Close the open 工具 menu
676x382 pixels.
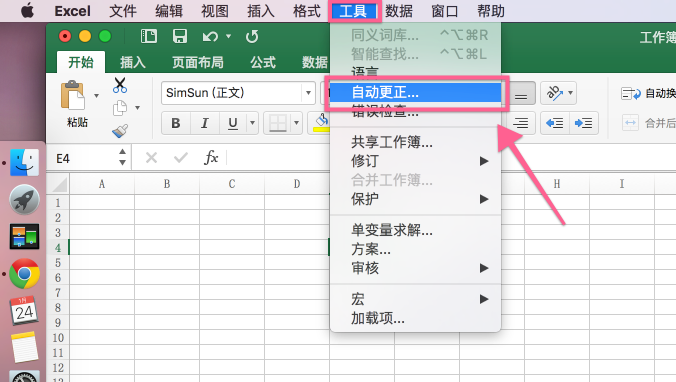(x=353, y=11)
